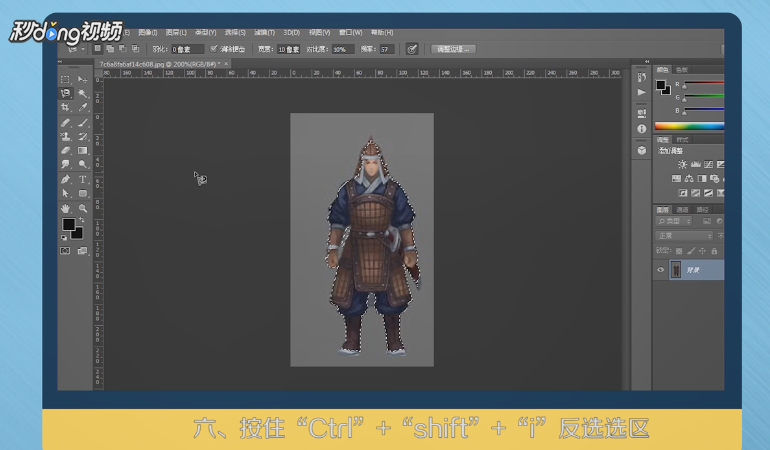This screenshot has height=450, width=770.
Task: Select the Eyedropper tool
Action: click(82, 107)
